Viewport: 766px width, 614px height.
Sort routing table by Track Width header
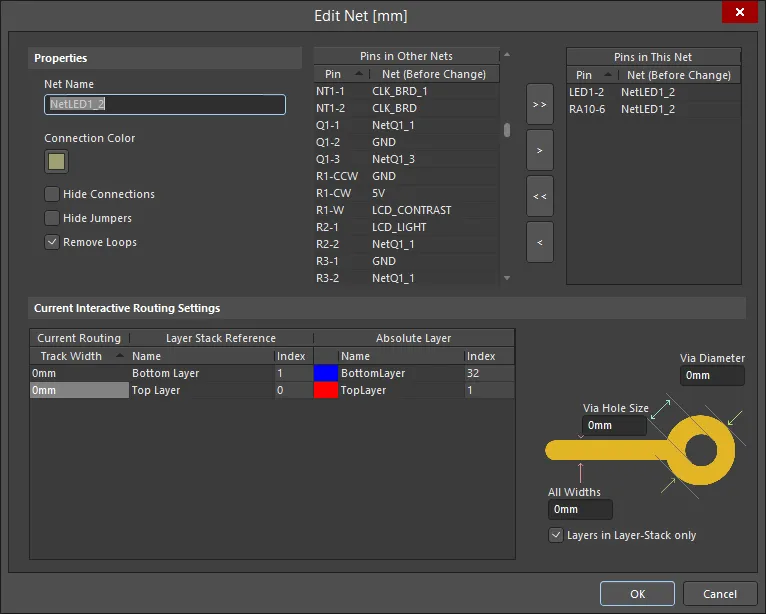[79, 356]
